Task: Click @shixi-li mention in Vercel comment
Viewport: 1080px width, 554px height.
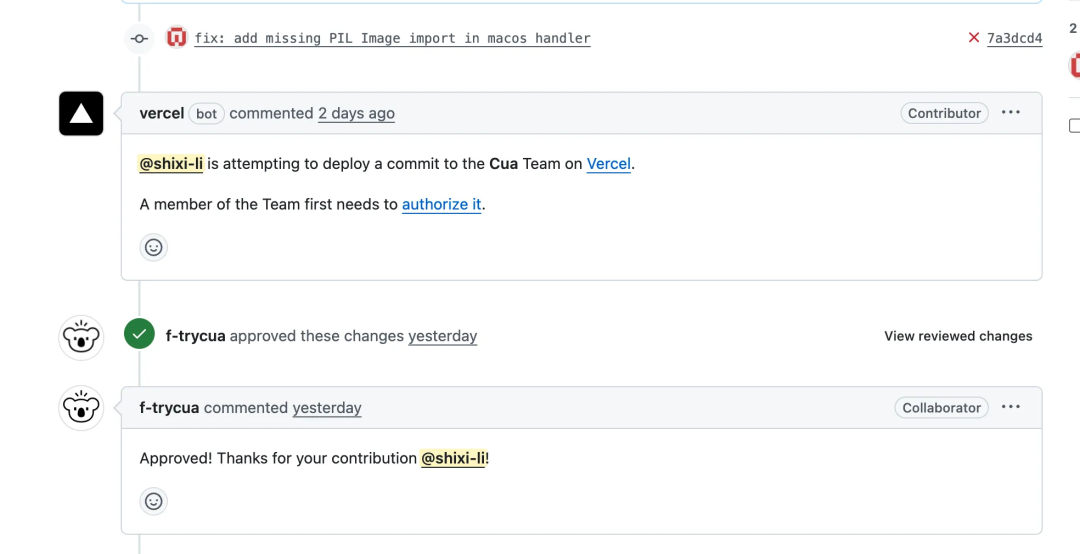Action: pos(171,163)
